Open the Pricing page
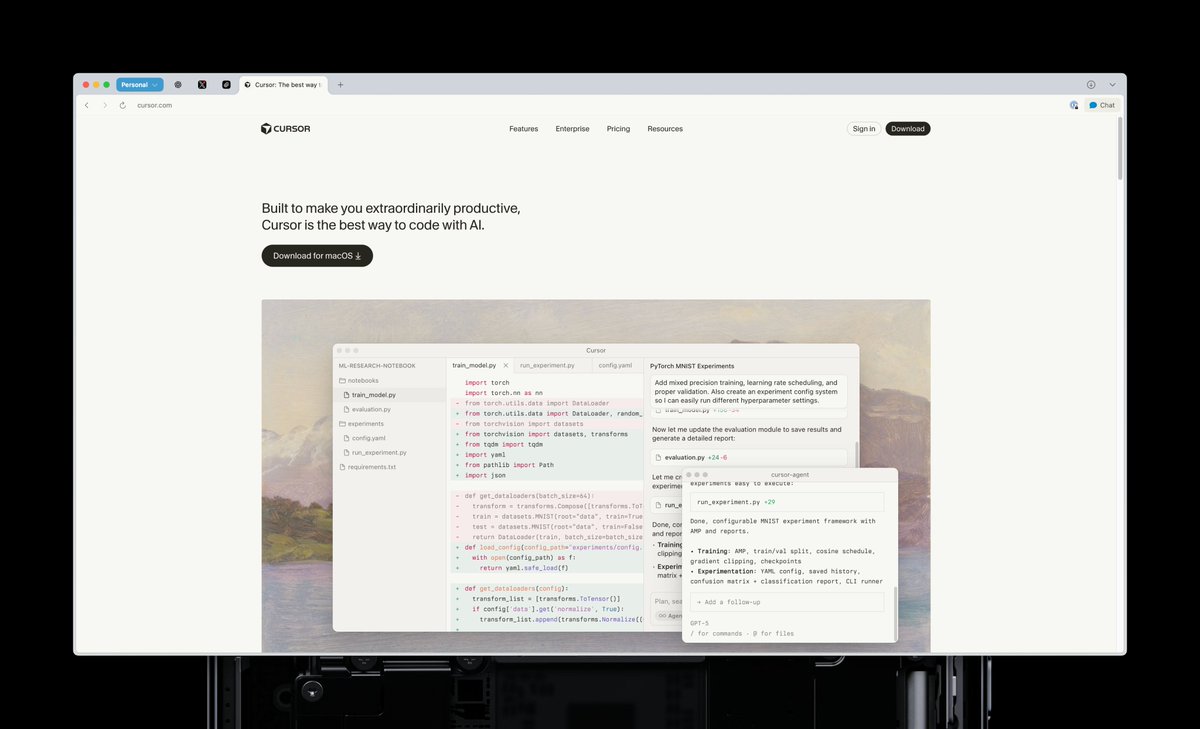 pos(618,129)
